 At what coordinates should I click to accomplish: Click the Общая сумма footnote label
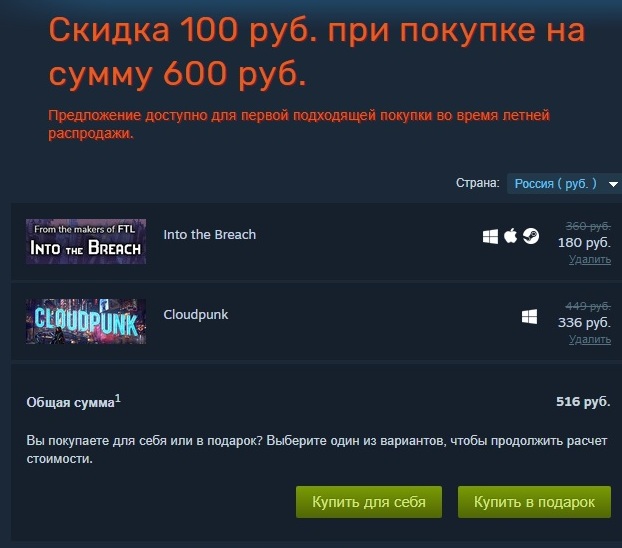(73, 402)
